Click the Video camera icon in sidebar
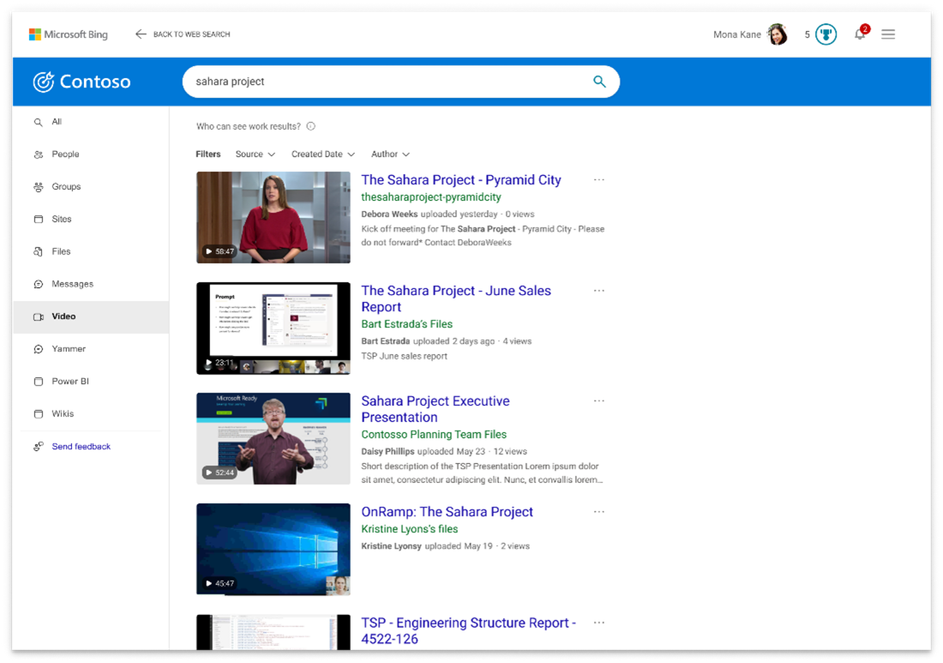943x663 pixels. (x=38, y=316)
